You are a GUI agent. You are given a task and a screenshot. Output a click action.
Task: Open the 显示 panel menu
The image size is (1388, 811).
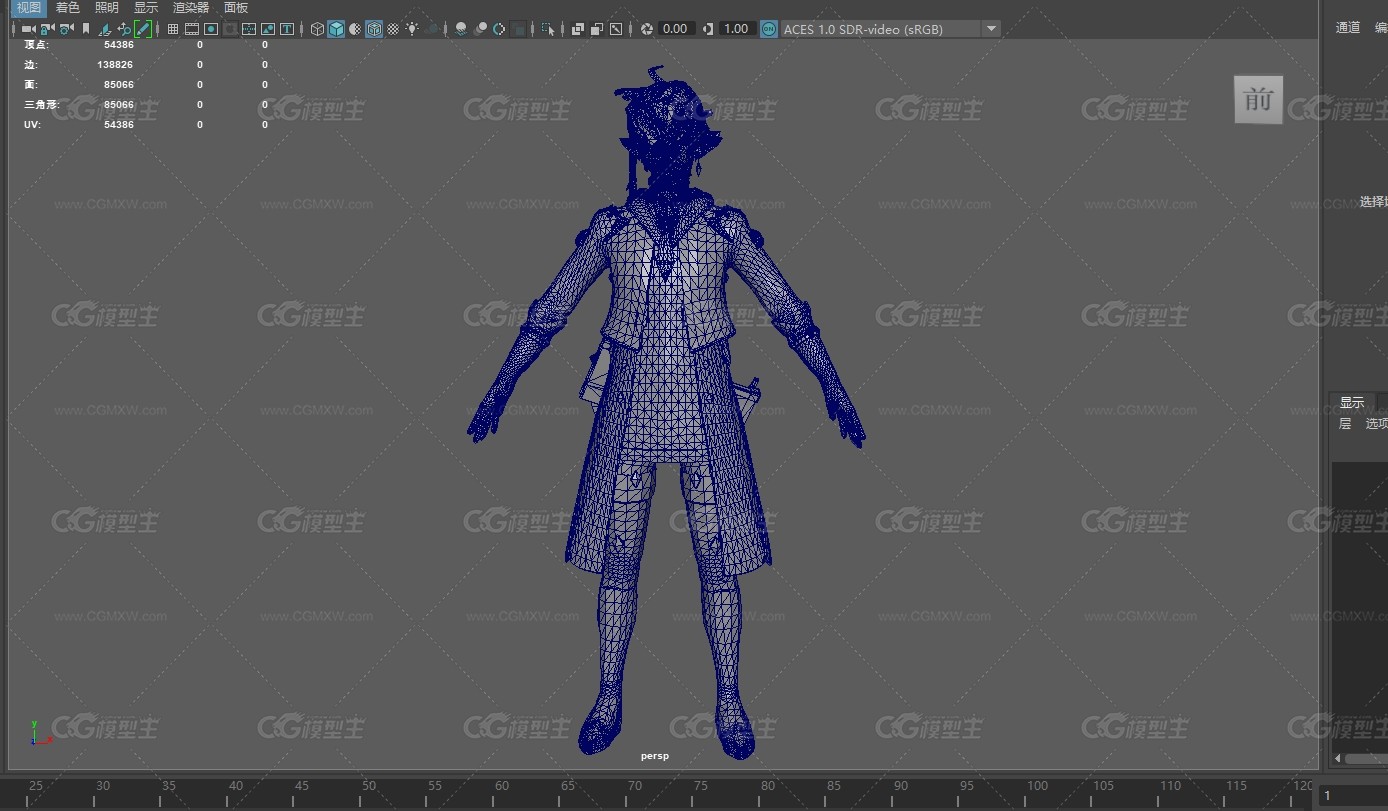click(x=146, y=8)
